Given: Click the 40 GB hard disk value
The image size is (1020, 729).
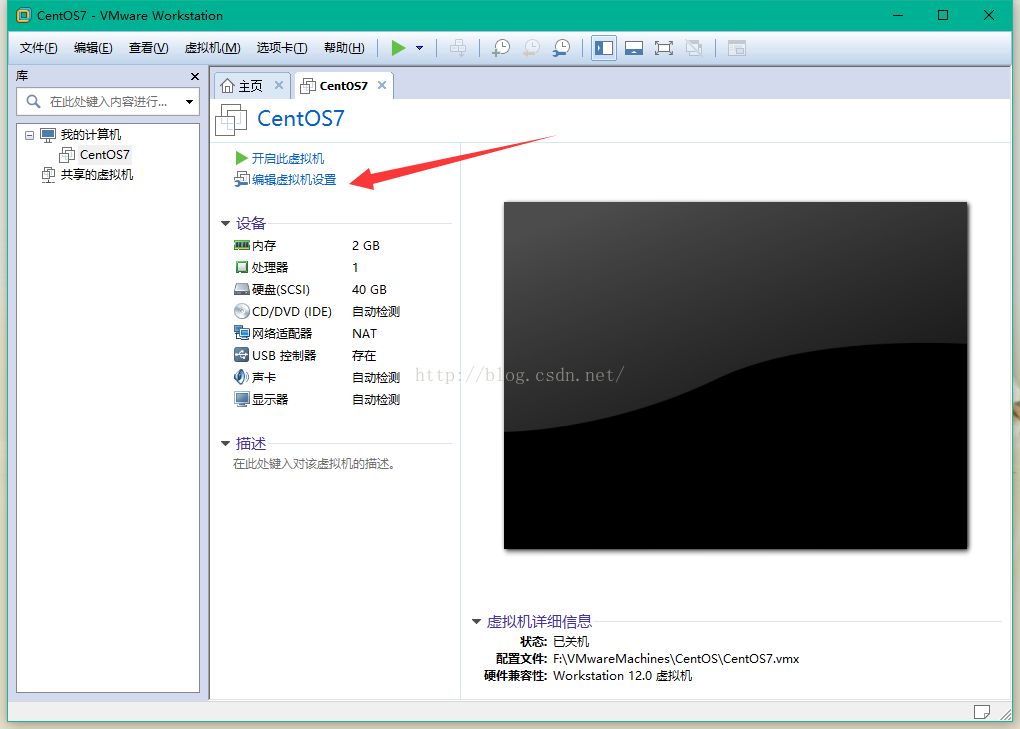Looking at the screenshot, I should [x=369, y=289].
